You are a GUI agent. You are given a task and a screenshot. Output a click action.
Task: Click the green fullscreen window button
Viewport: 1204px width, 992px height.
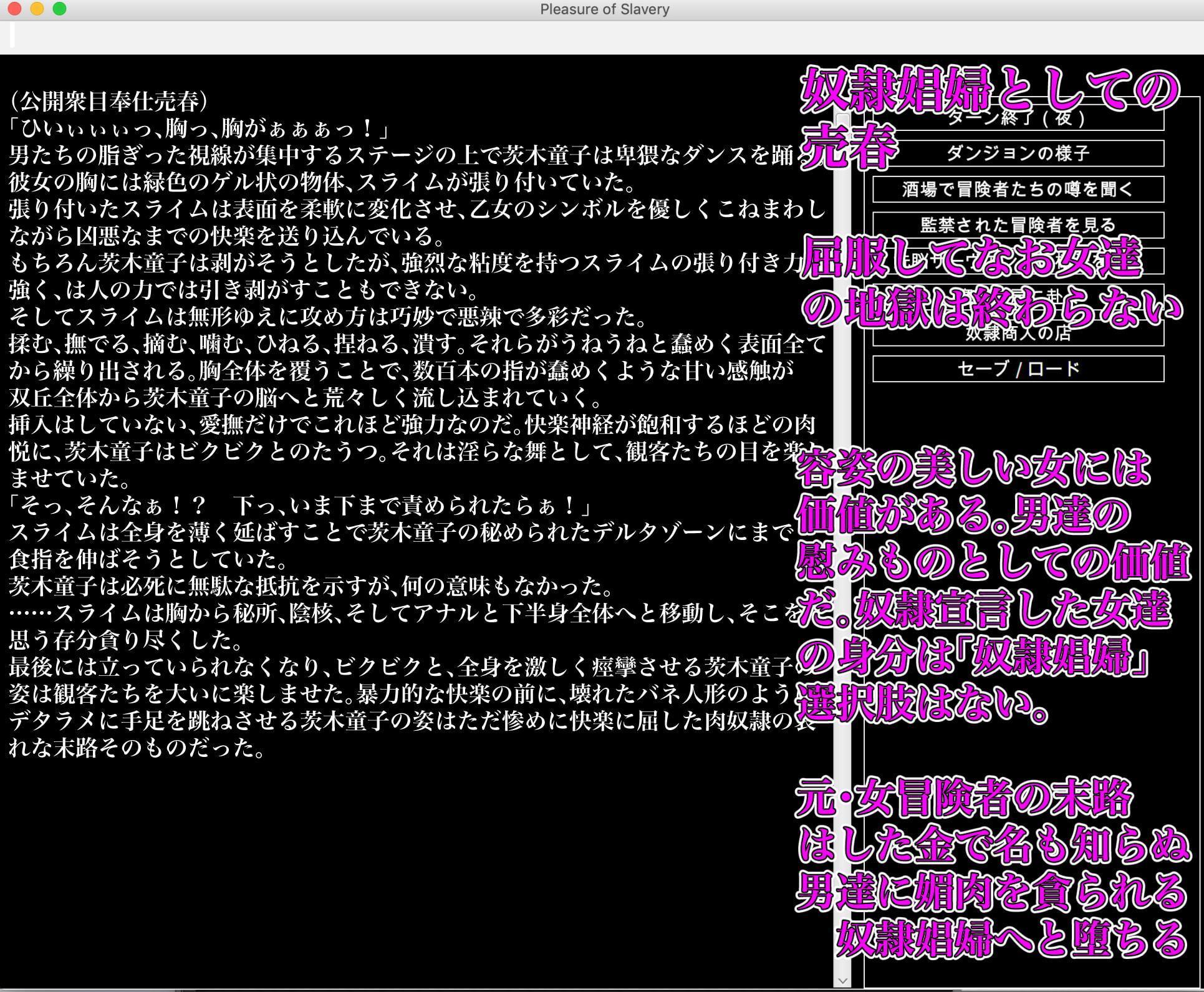coord(59,9)
